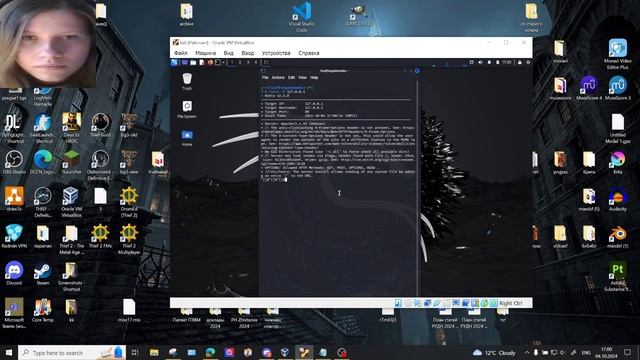Open OBS Studio desktop shortcut
640x360 pixels.
(x=14, y=162)
